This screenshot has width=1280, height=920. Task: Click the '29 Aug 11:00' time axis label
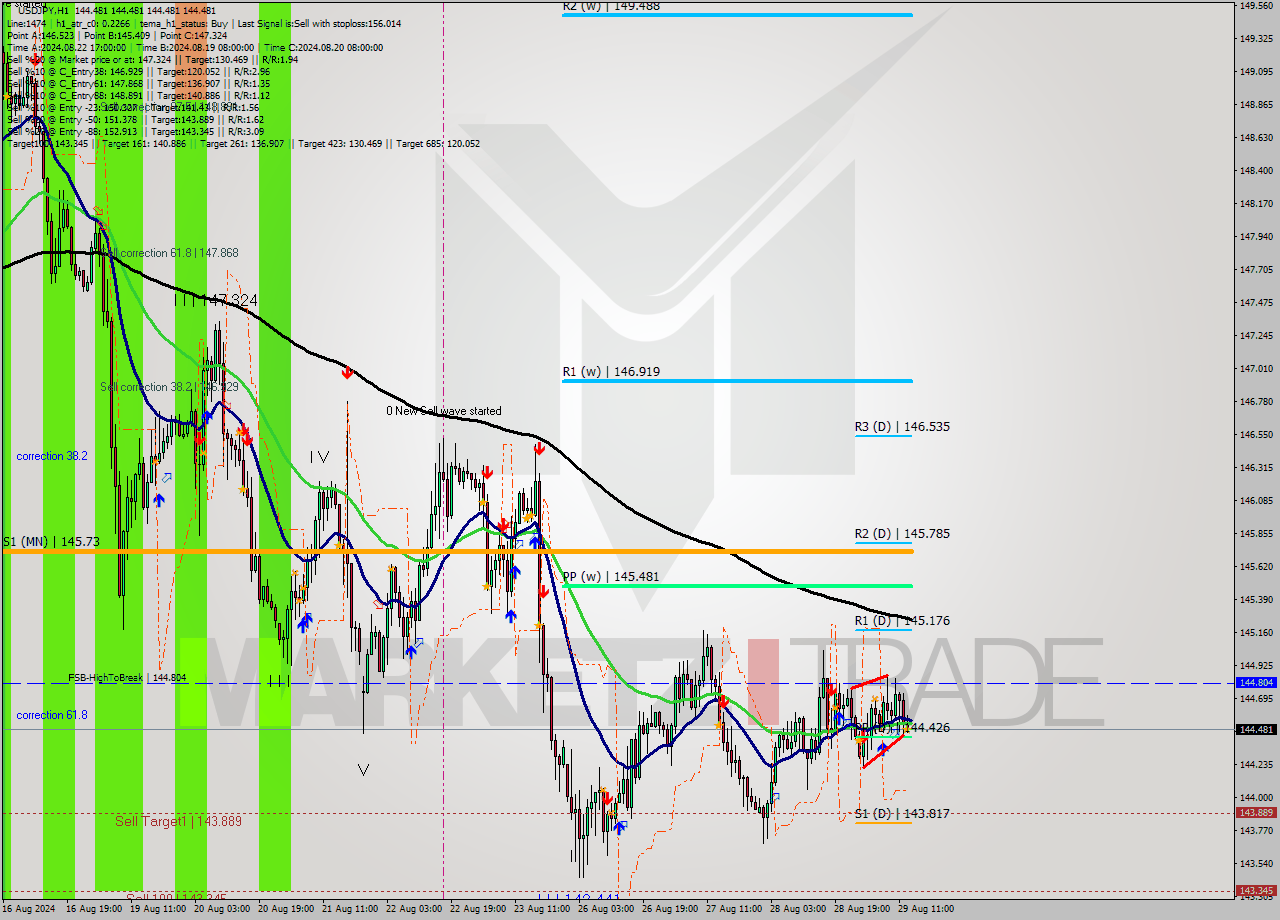[925, 909]
